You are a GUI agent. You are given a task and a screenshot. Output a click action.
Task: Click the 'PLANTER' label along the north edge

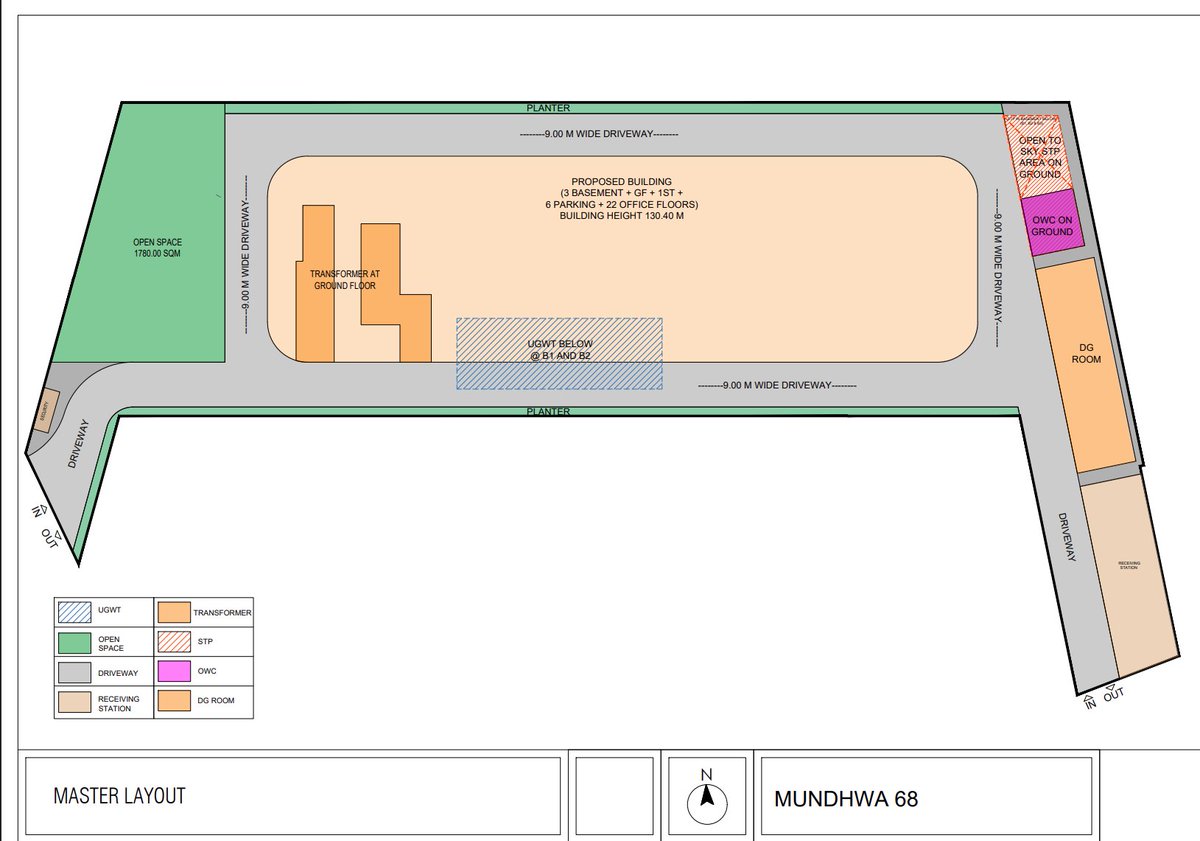[x=549, y=107]
